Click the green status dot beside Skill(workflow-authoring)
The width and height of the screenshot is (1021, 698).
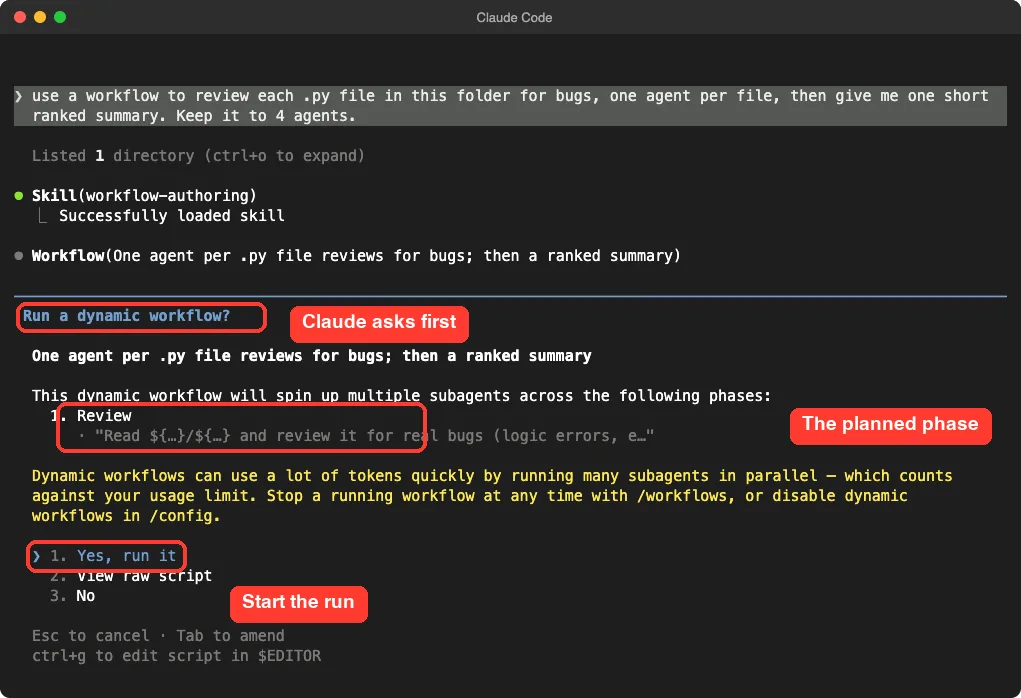pyautogui.click(x=19, y=195)
